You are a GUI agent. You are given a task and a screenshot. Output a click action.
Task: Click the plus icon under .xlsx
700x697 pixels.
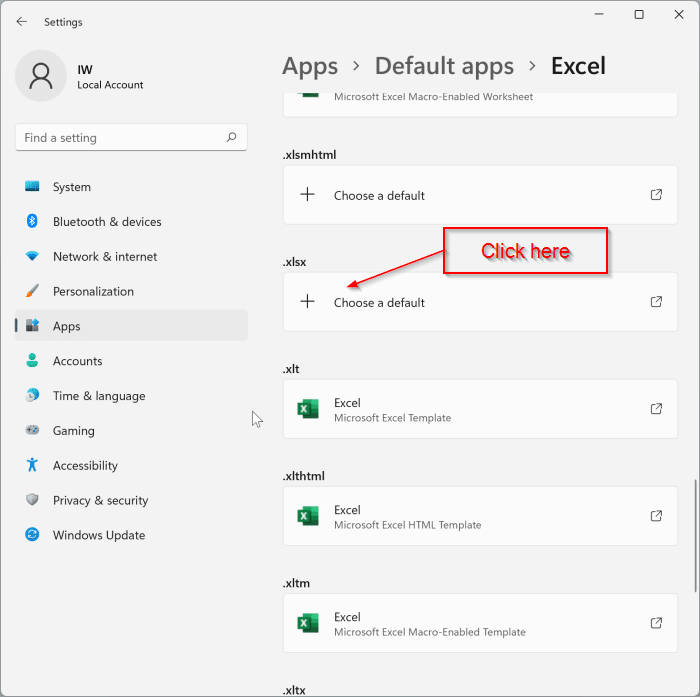tap(307, 302)
